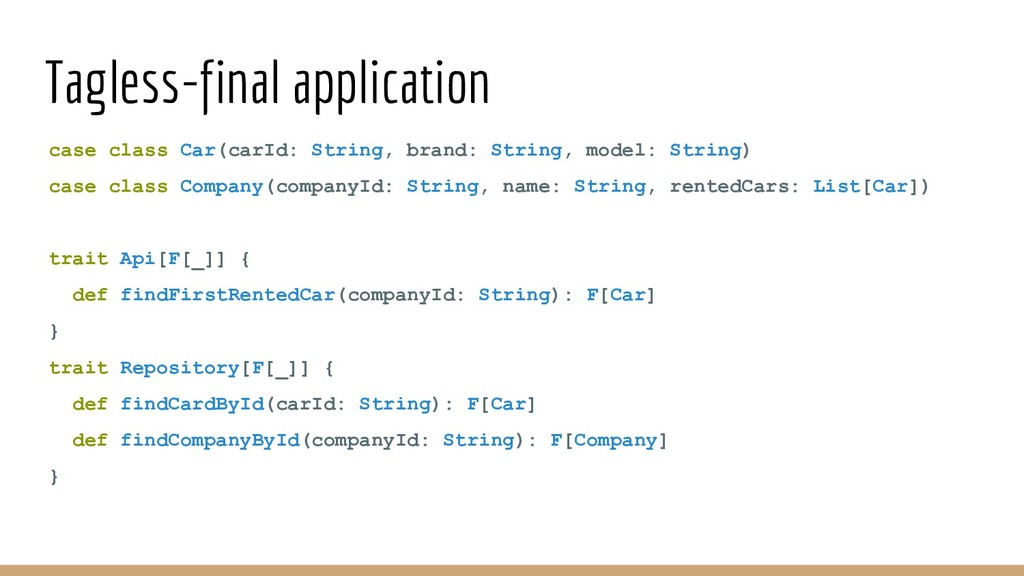The image size is (1024, 576).
Task: Click the 'companyId' parameter of findFirstRentedCar
Action: (401, 295)
